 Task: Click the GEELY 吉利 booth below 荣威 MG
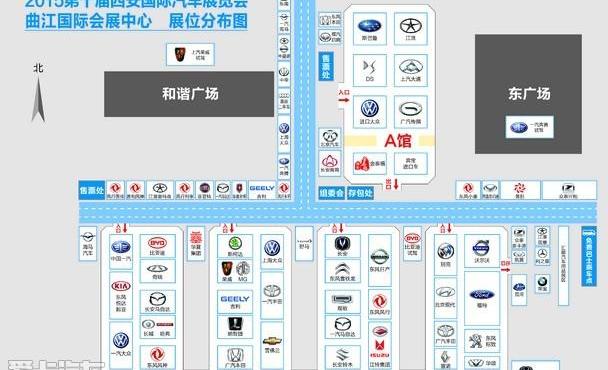click(235, 302)
